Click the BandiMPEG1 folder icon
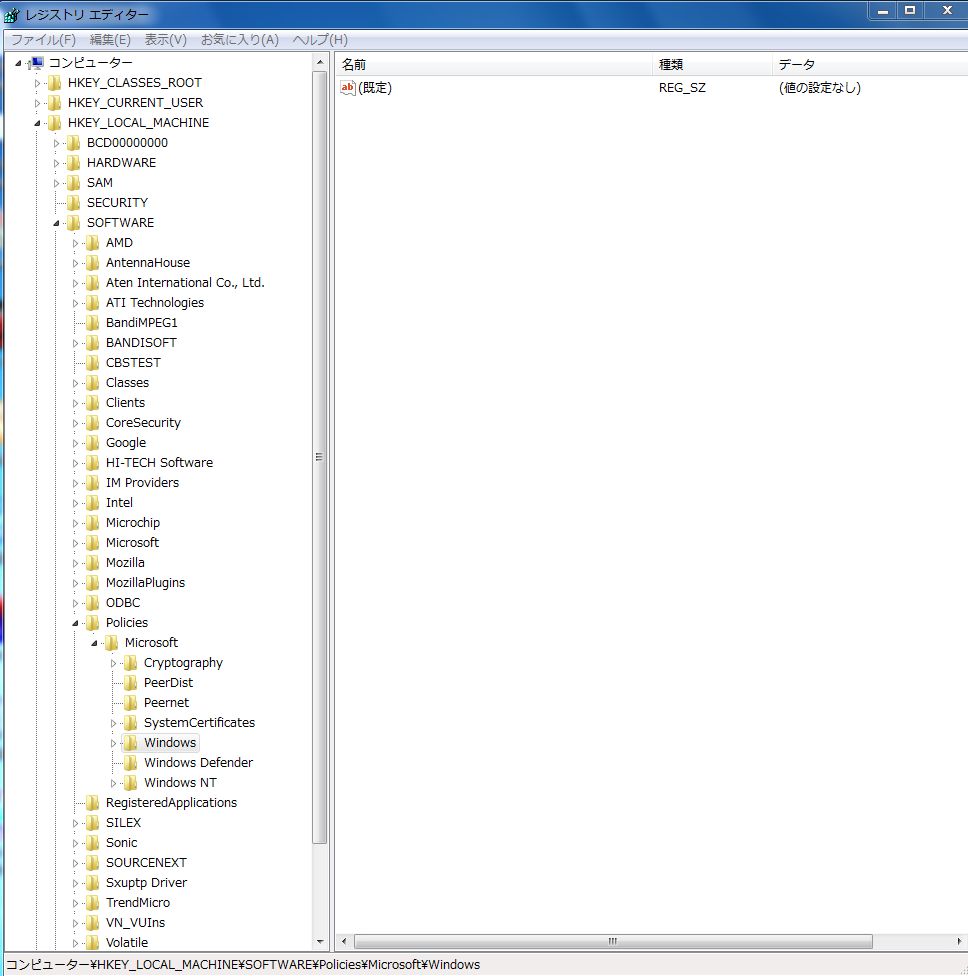This screenshot has width=968, height=976. click(93, 322)
